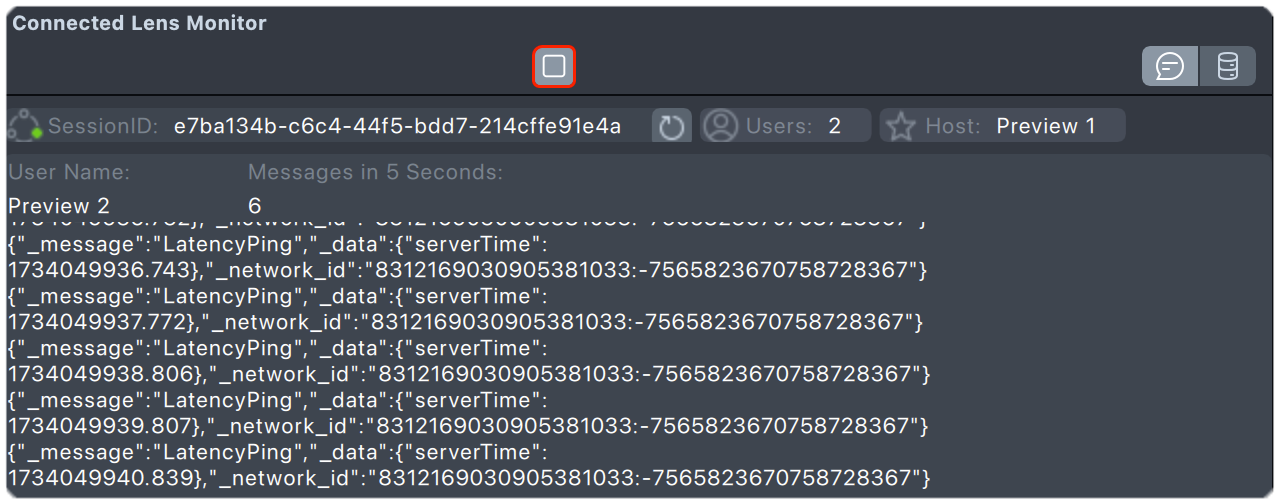
Task: Click the Messages in 5 Seconds header
Action: (375, 172)
